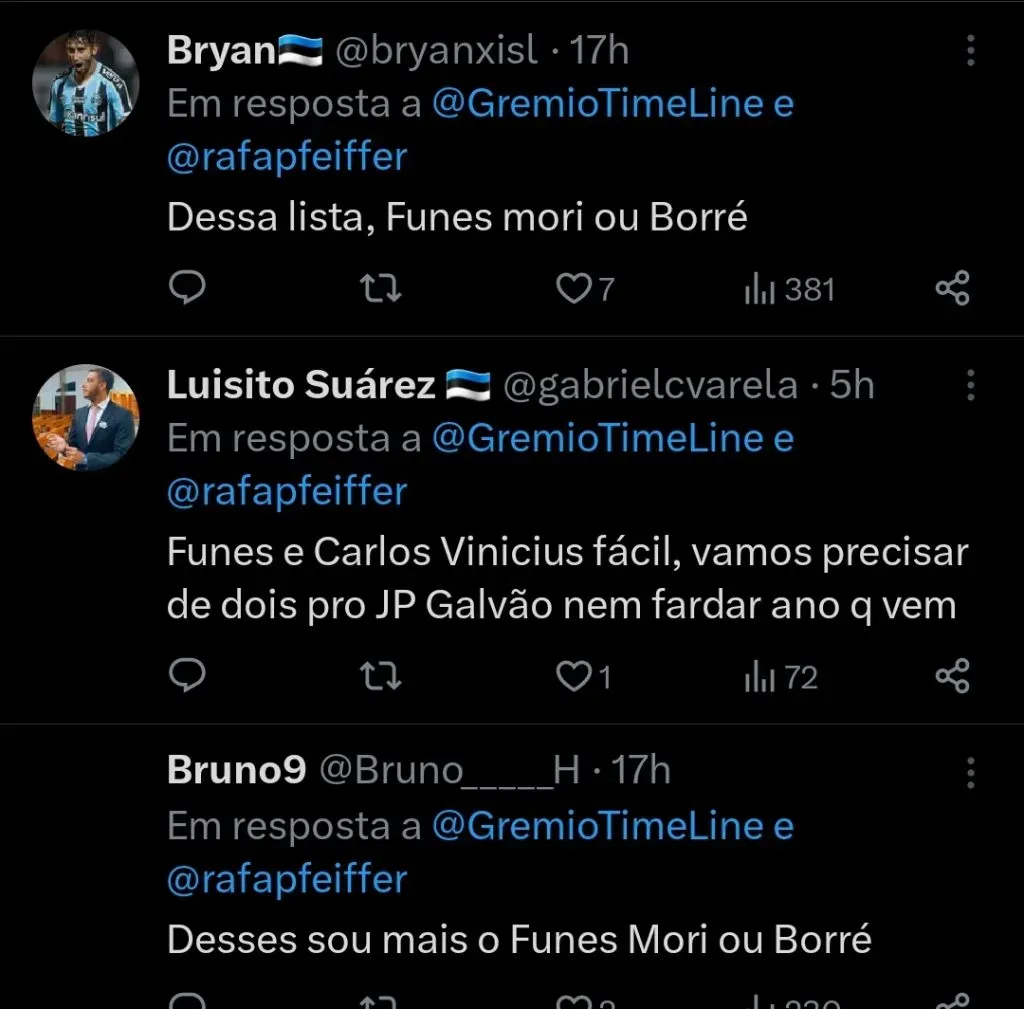
Task: Open Luisito Suárez's profile avatar
Action: click(85, 417)
